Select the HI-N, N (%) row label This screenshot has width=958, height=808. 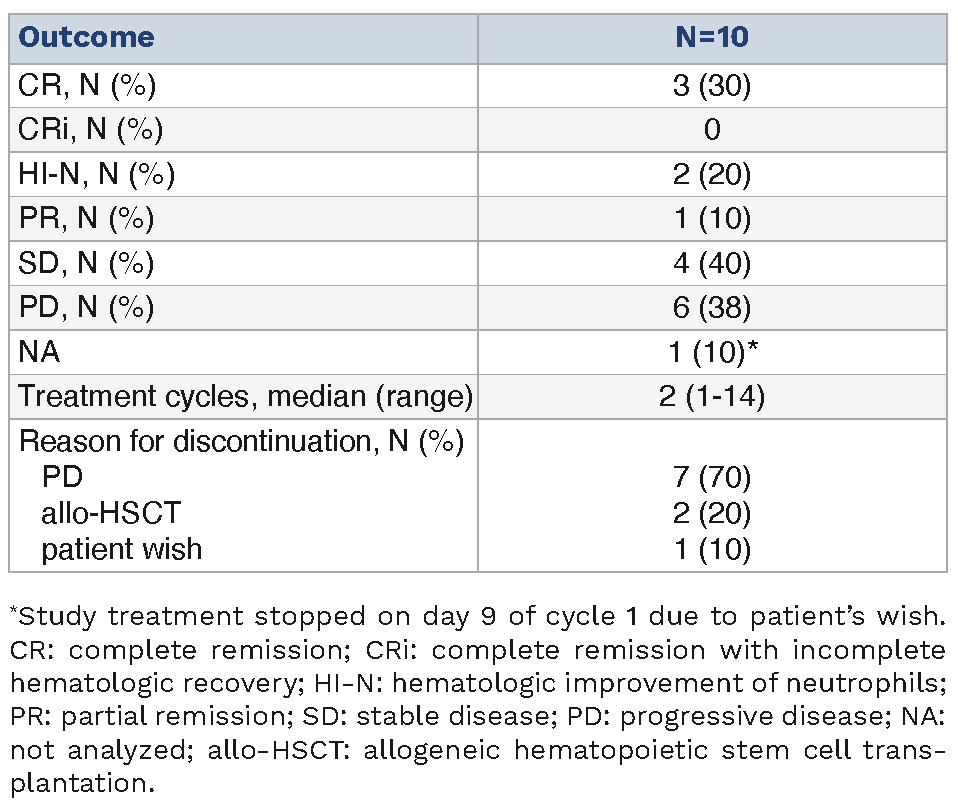[96, 175]
